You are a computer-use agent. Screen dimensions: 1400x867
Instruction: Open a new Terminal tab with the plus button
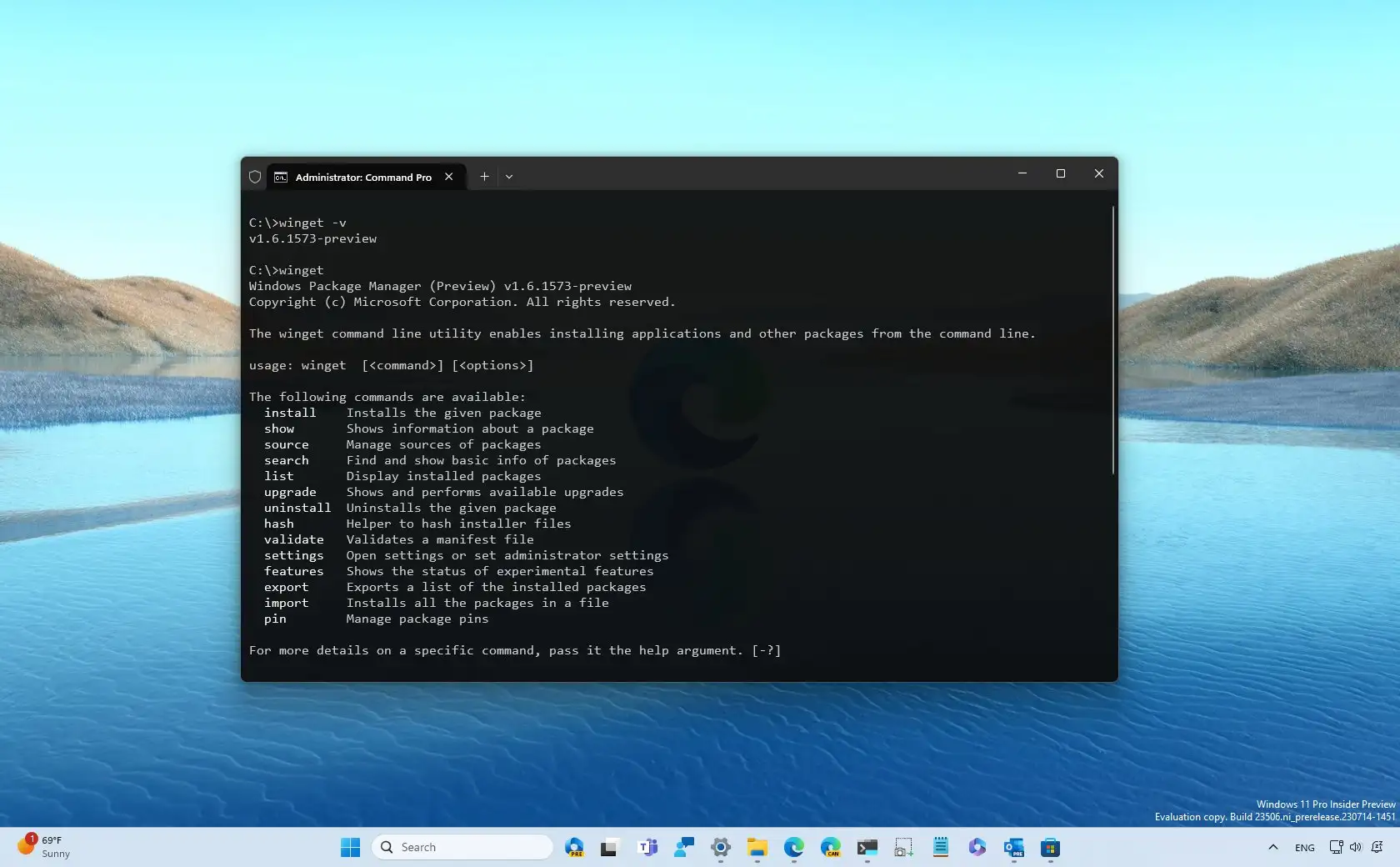point(484,177)
